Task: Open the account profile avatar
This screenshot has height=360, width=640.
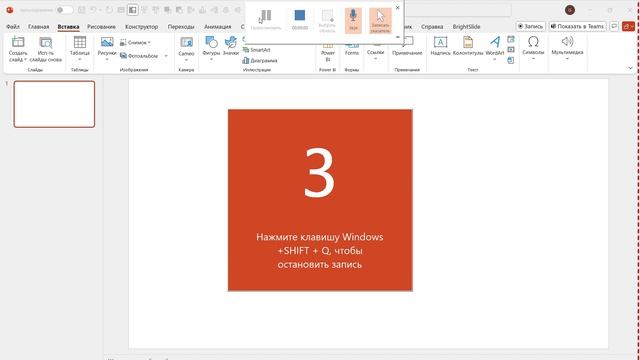Action: coord(570,10)
